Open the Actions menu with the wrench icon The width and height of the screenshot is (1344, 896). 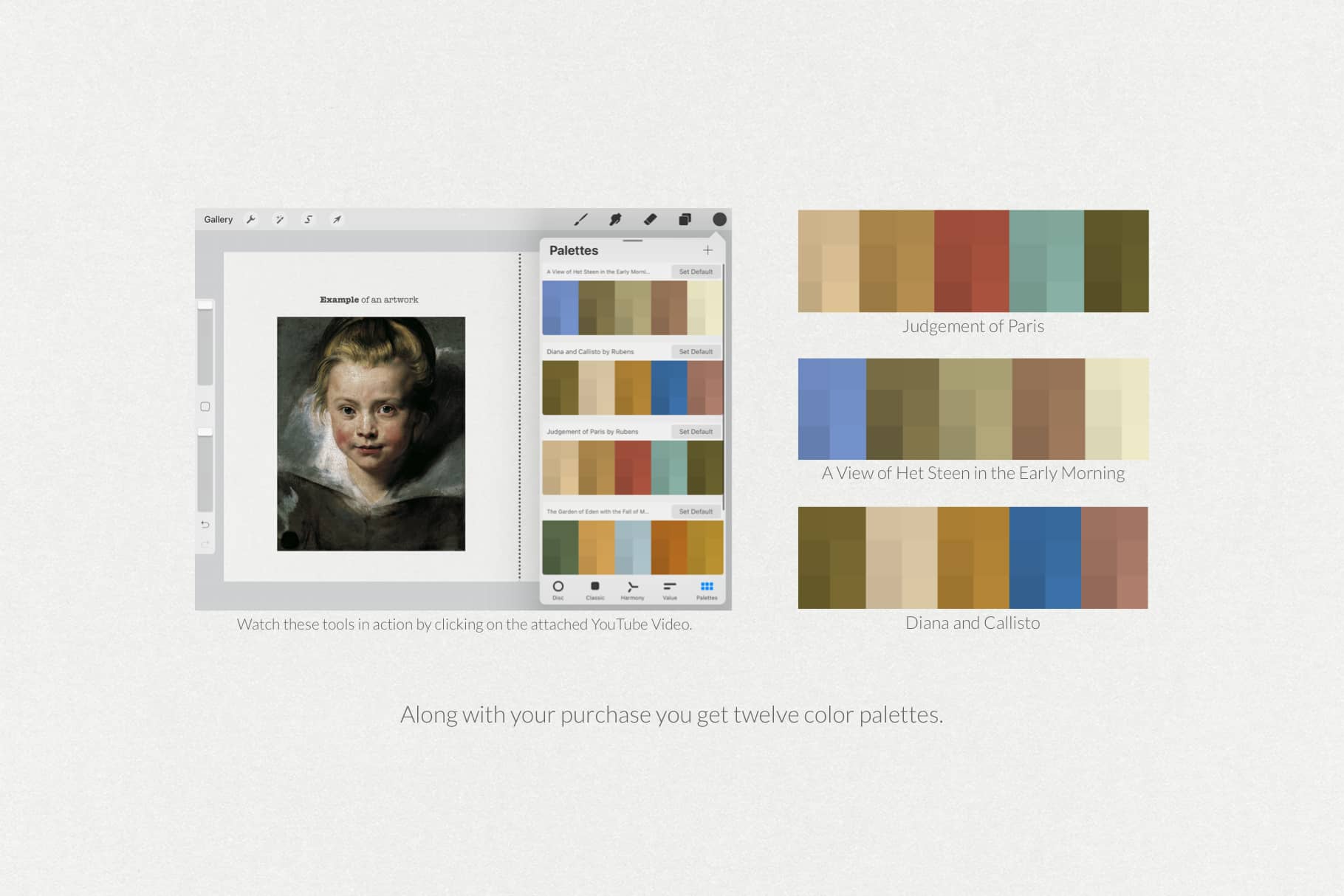(251, 219)
